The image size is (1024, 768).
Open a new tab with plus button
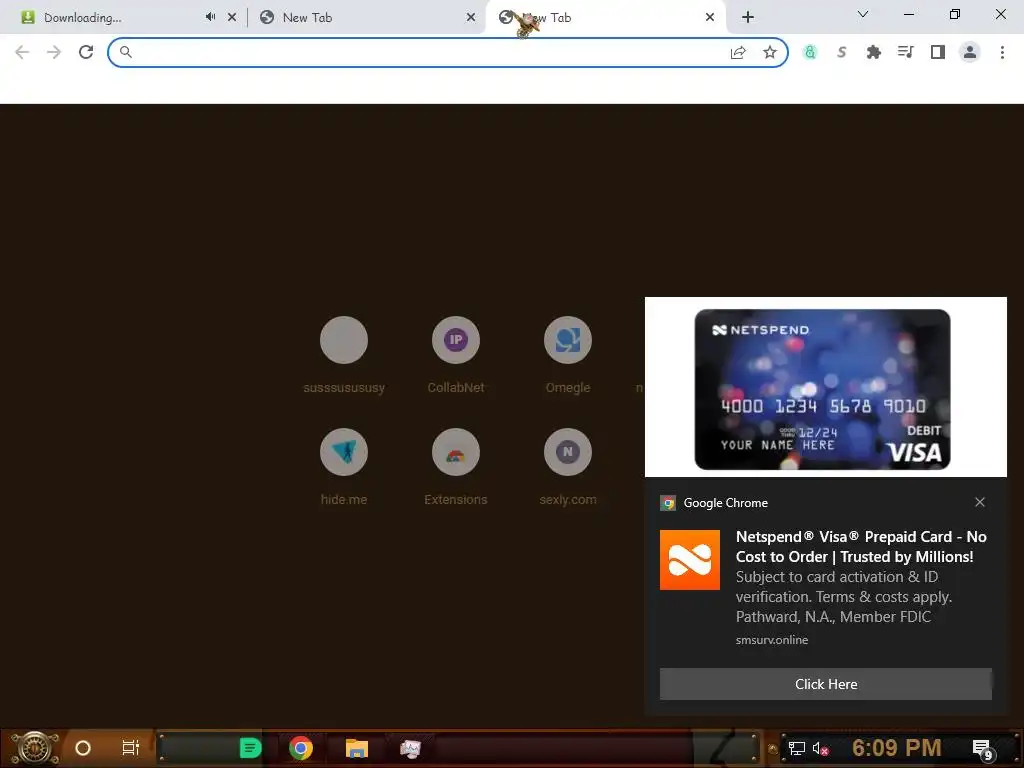point(748,18)
